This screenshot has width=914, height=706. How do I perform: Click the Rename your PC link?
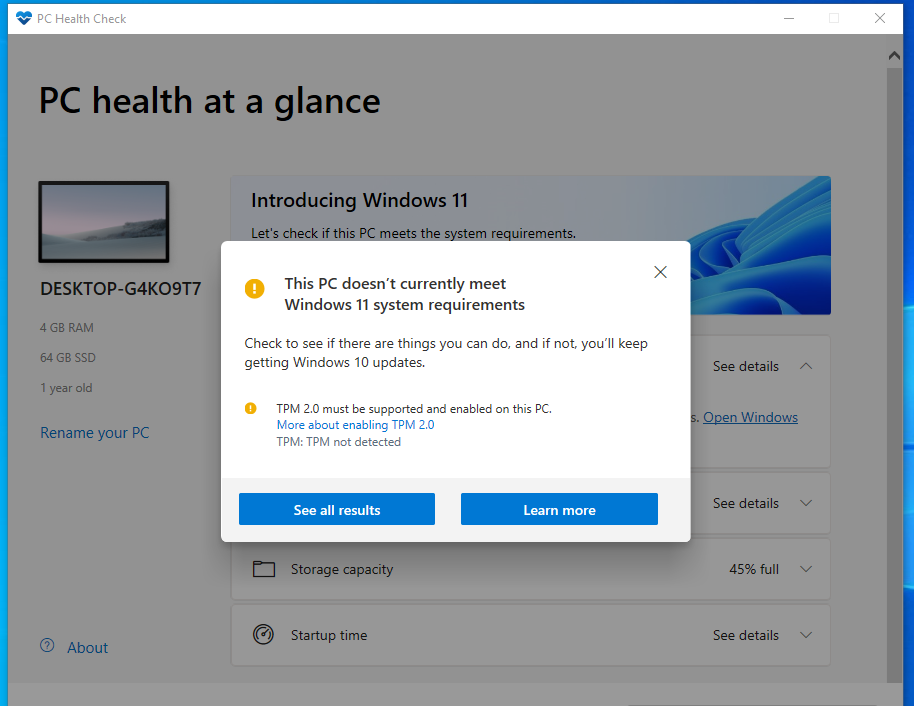[94, 433]
